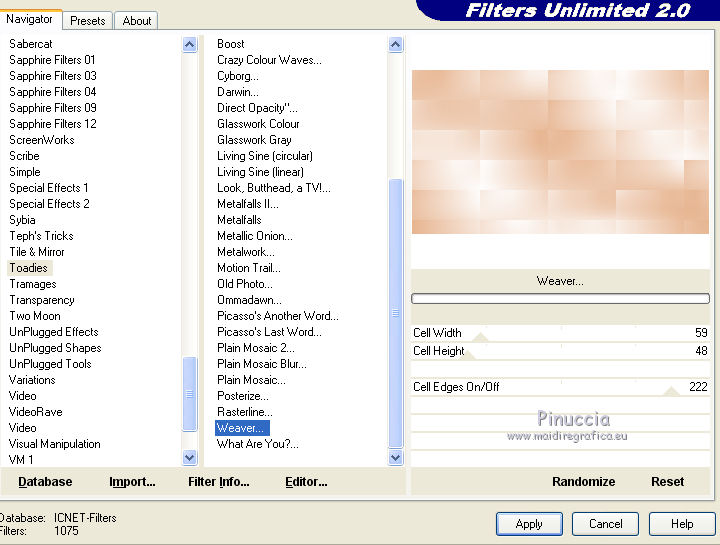Screen dimensions: 720x545
Task: Open Filter Info...
Action: click(219, 482)
